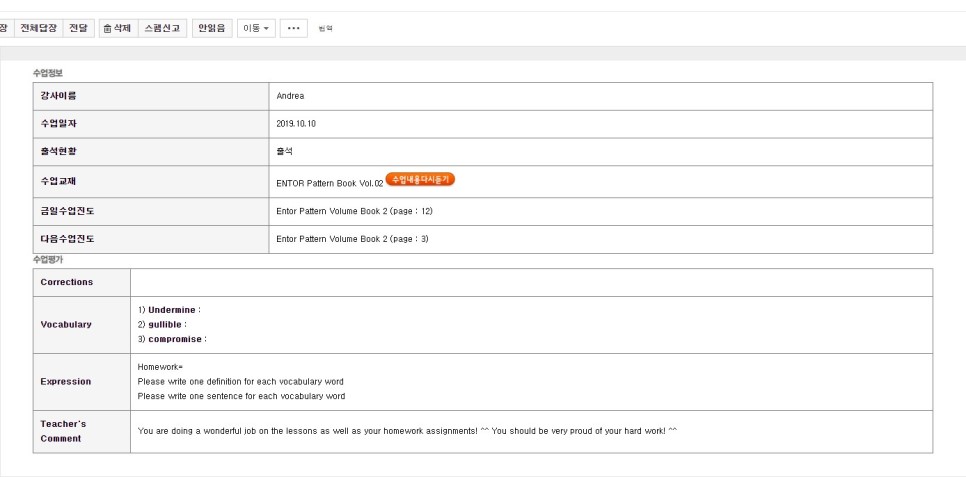
Task: Select the class date 2019.10.10
Action: pos(296,124)
